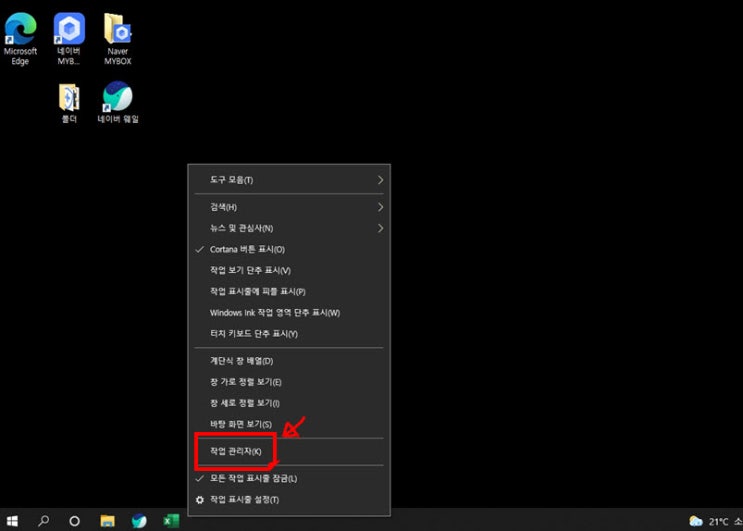
Task: Choose 바탕 화면 보기(S)
Action: coord(289,424)
